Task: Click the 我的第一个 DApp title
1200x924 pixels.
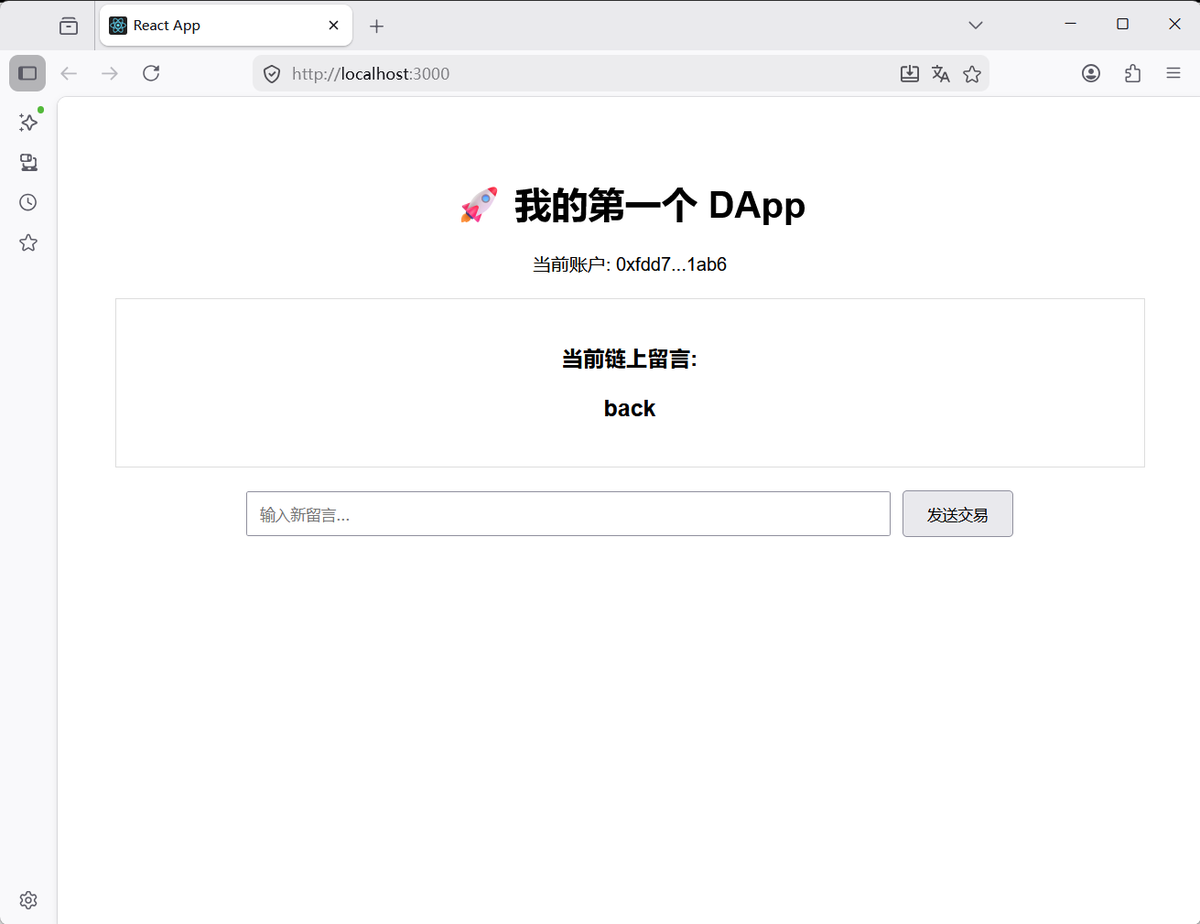Action: (659, 206)
